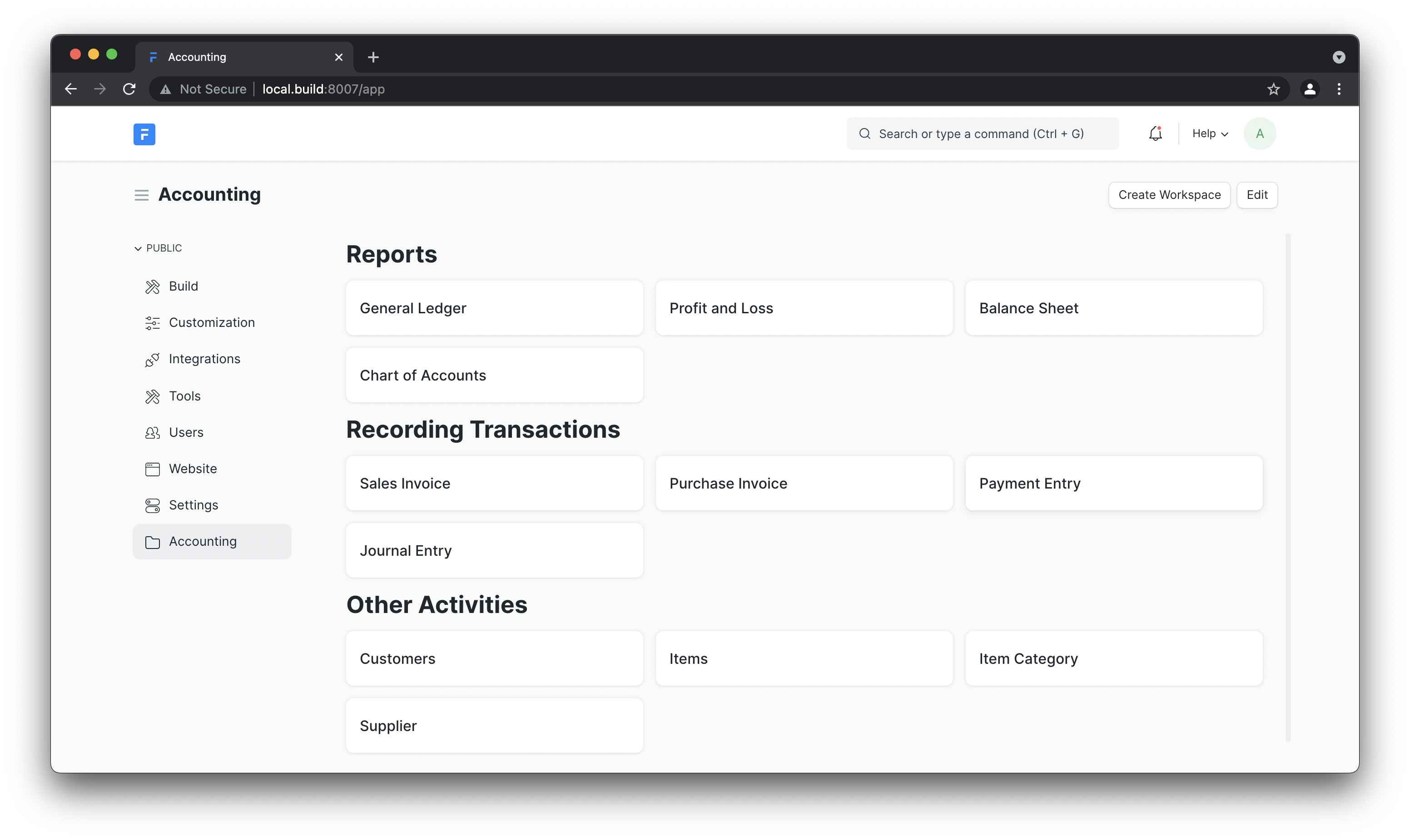Bookmark page with the star icon
Screen dimensions: 1410x840
tap(1273, 89)
